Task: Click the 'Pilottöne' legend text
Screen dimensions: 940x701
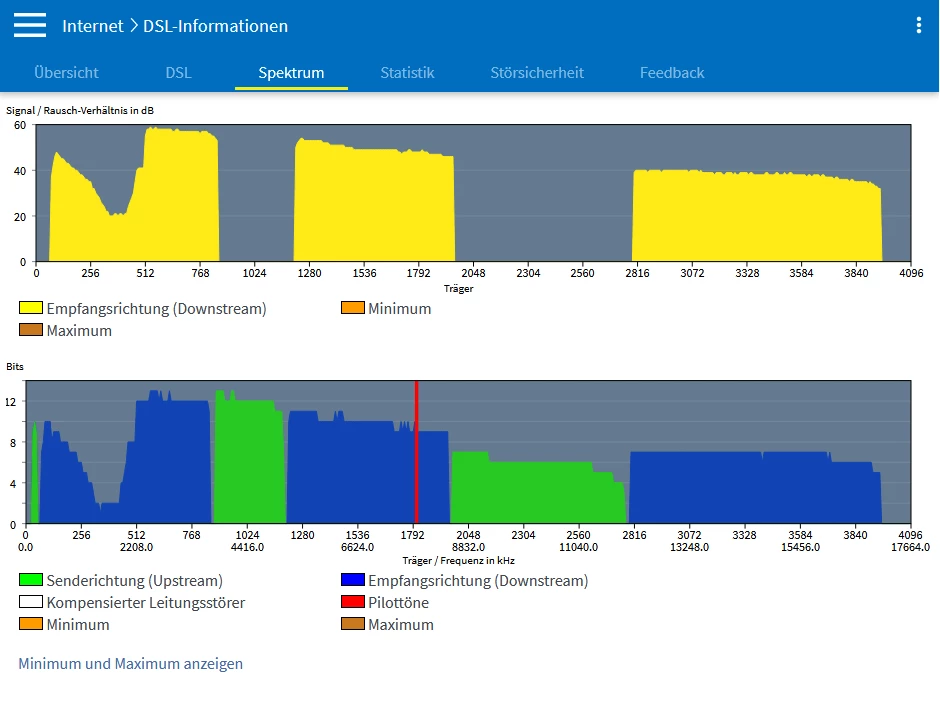Action: coord(399,603)
